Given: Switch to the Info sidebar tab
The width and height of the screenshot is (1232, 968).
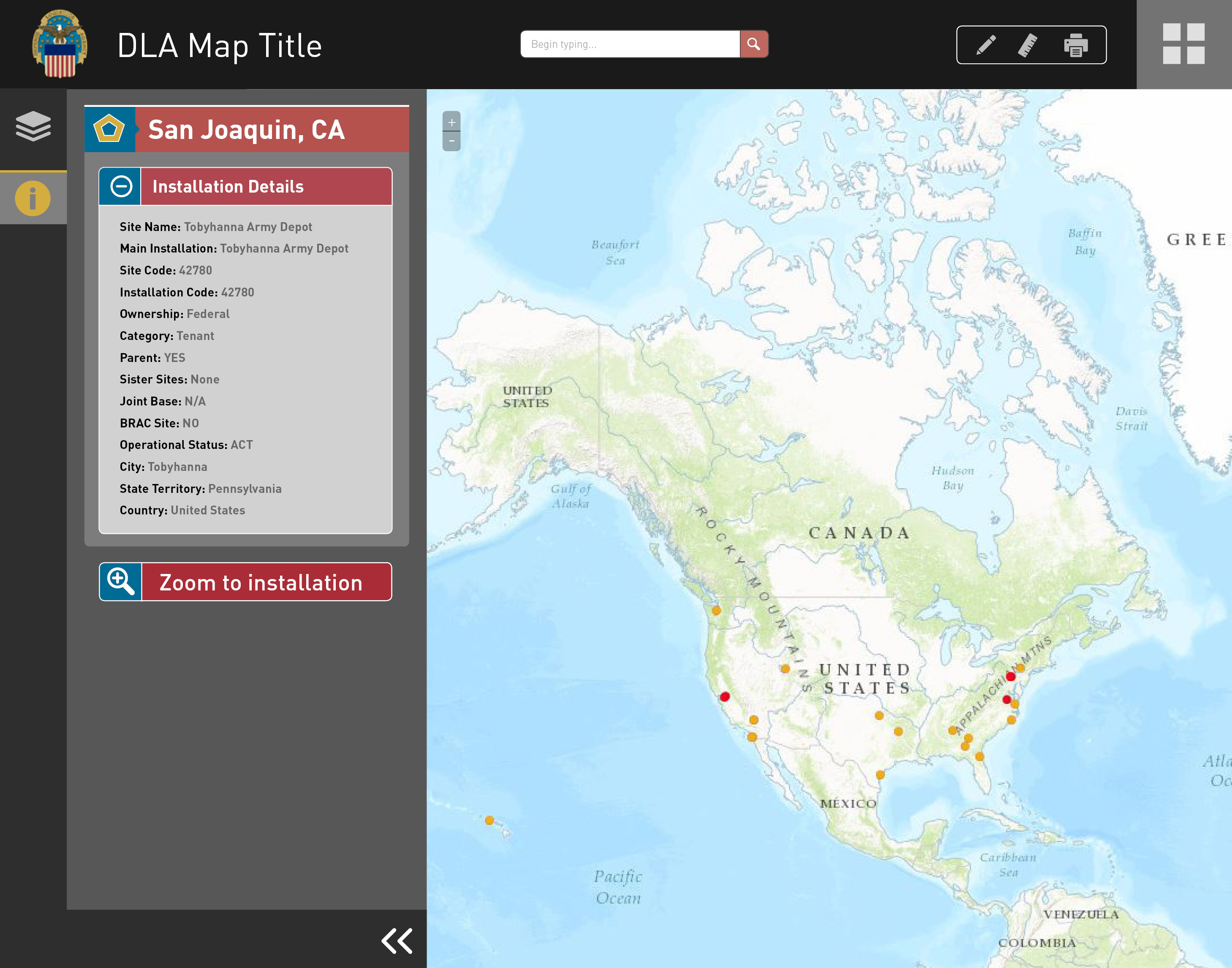Looking at the screenshot, I should pyautogui.click(x=33, y=198).
